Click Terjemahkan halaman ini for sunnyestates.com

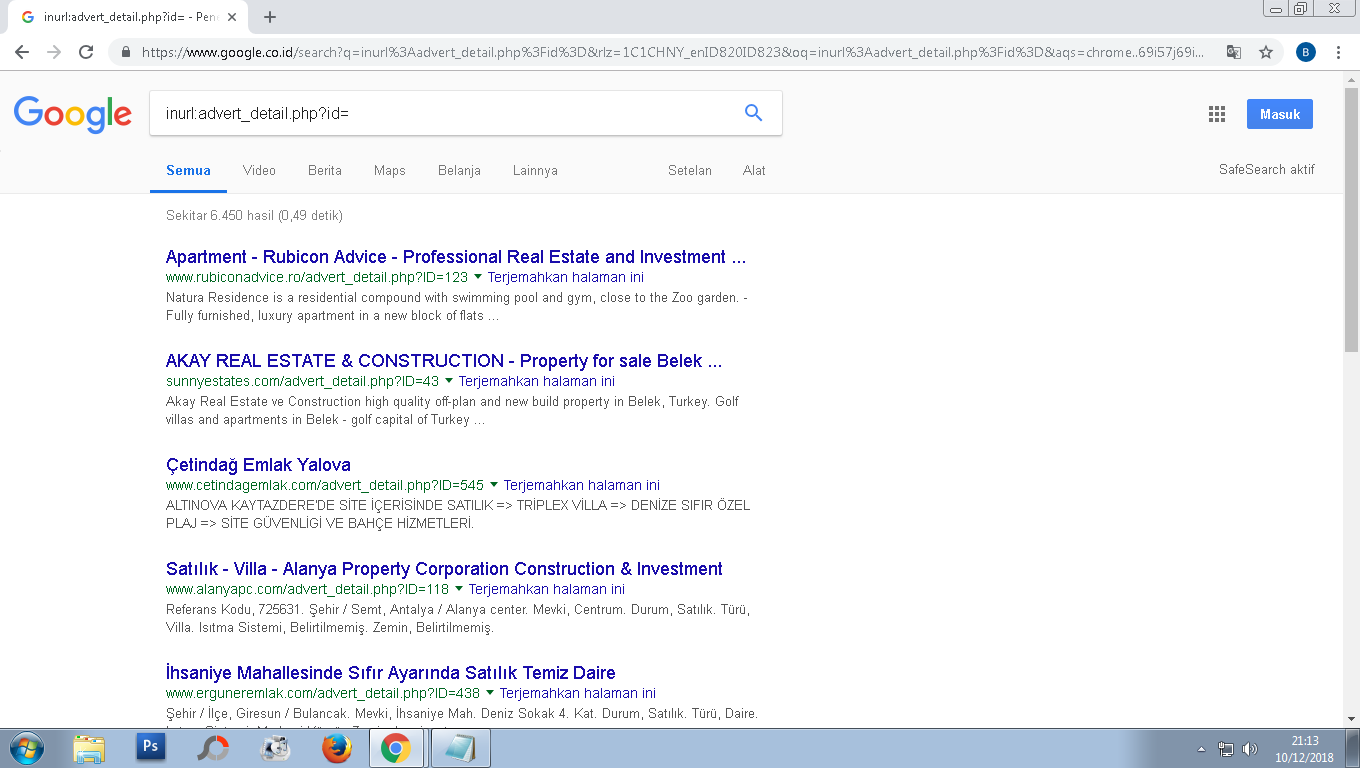(x=537, y=381)
